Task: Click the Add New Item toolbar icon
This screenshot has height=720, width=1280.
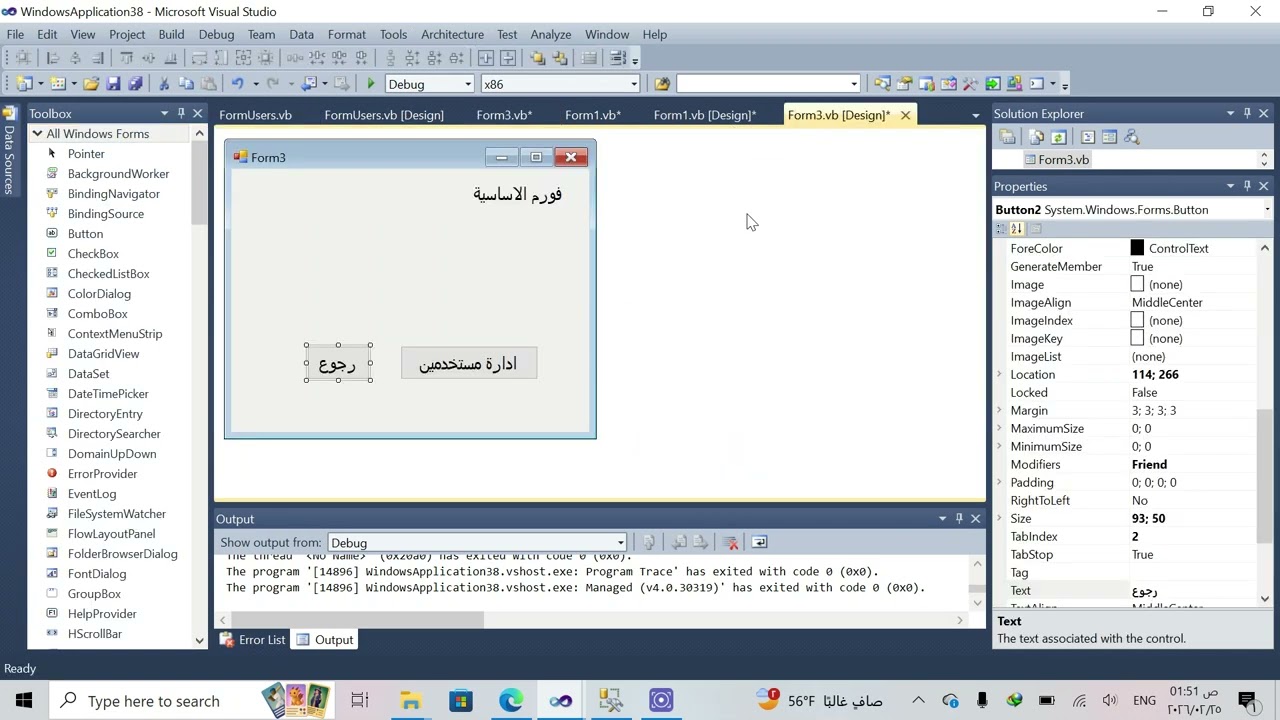Action: [58, 84]
